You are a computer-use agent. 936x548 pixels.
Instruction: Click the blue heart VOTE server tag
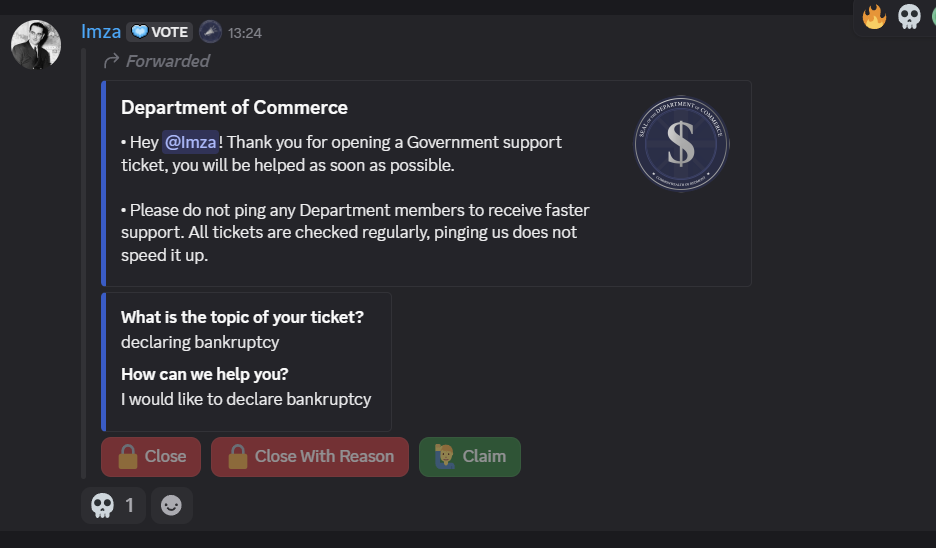point(159,32)
